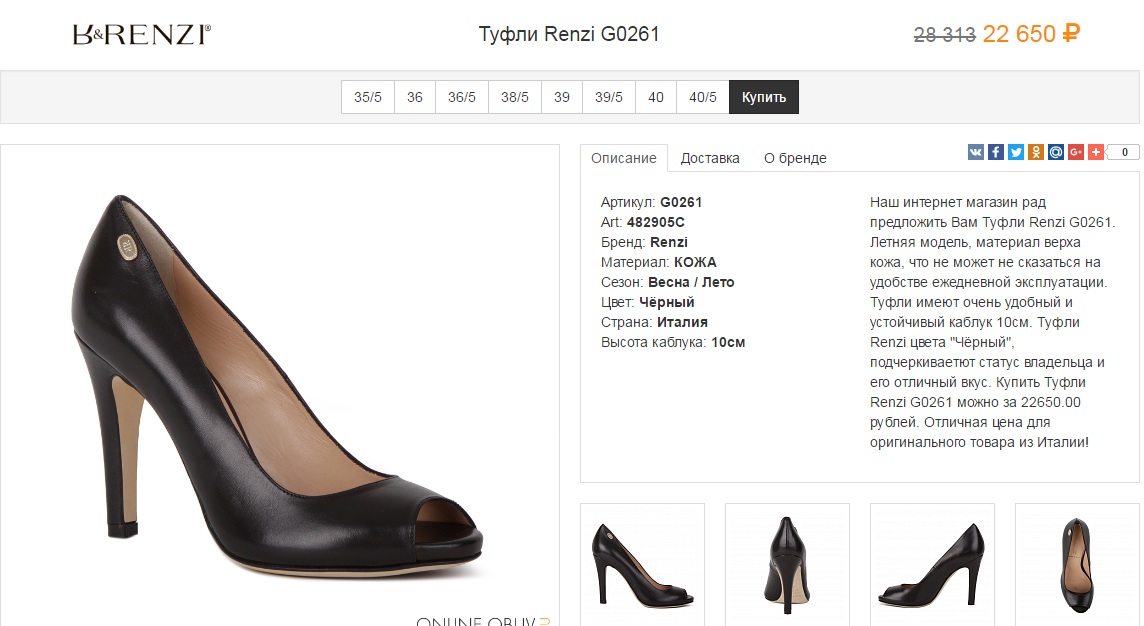Select shoe size 35/5

pyautogui.click(x=368, y=97)
